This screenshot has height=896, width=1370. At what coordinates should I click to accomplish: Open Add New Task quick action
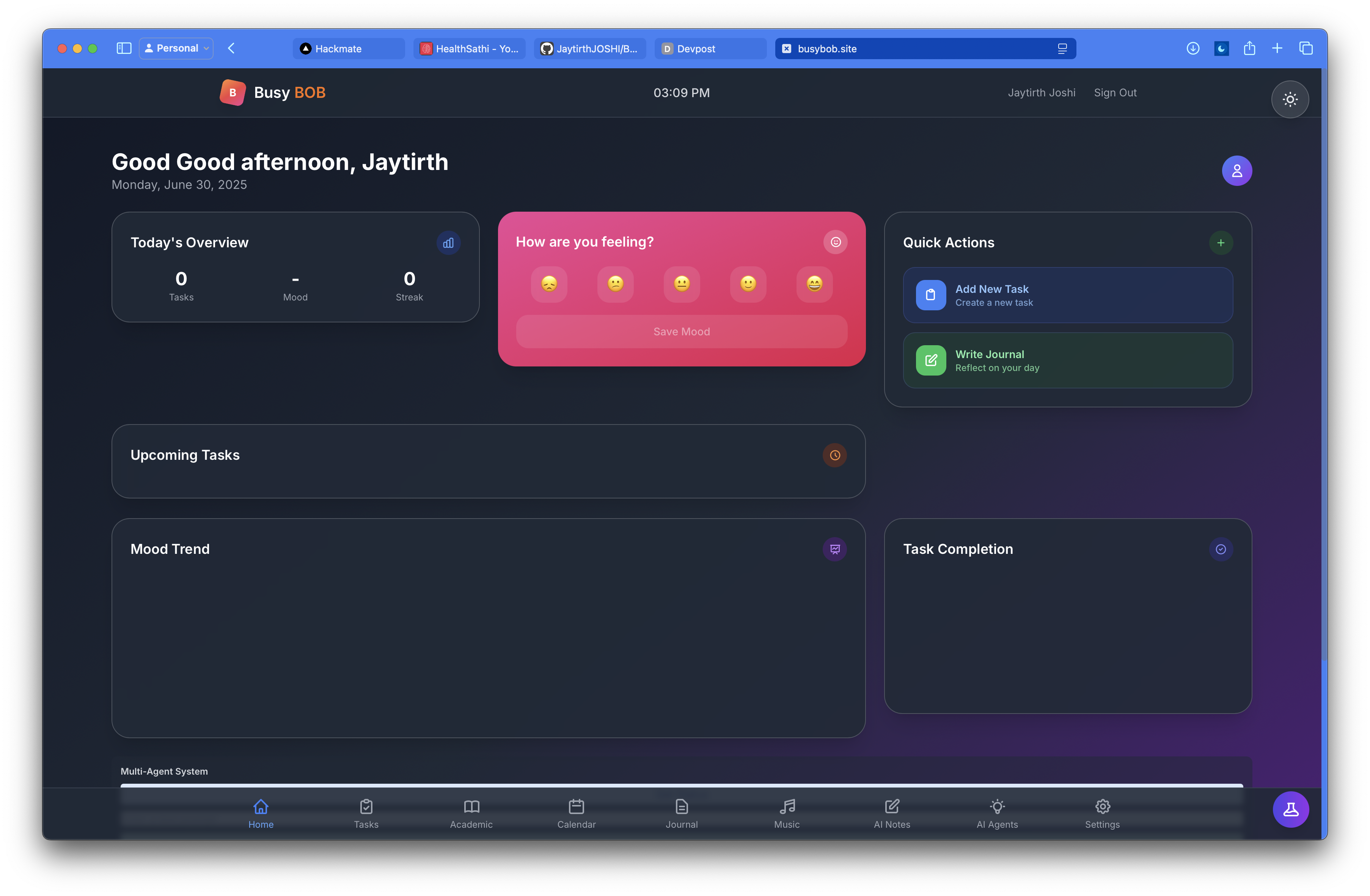(x=1067, y=295)
